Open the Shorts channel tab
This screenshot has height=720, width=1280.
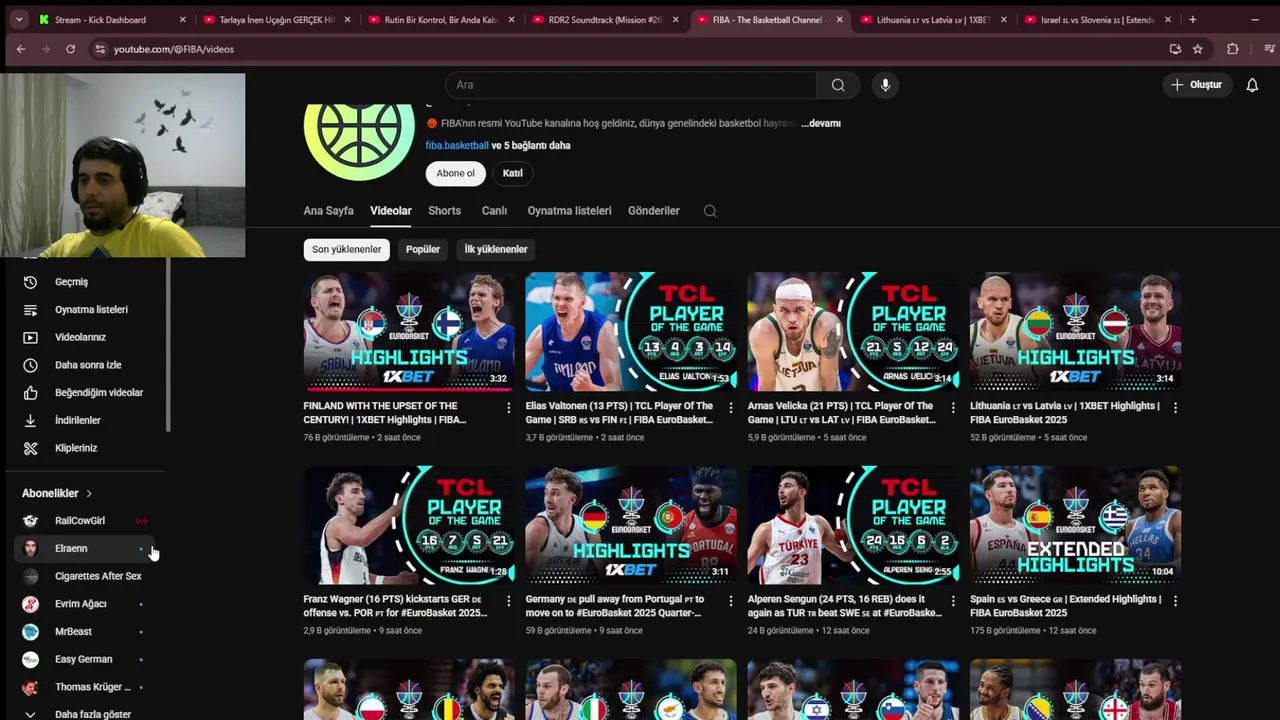point(444,211)
